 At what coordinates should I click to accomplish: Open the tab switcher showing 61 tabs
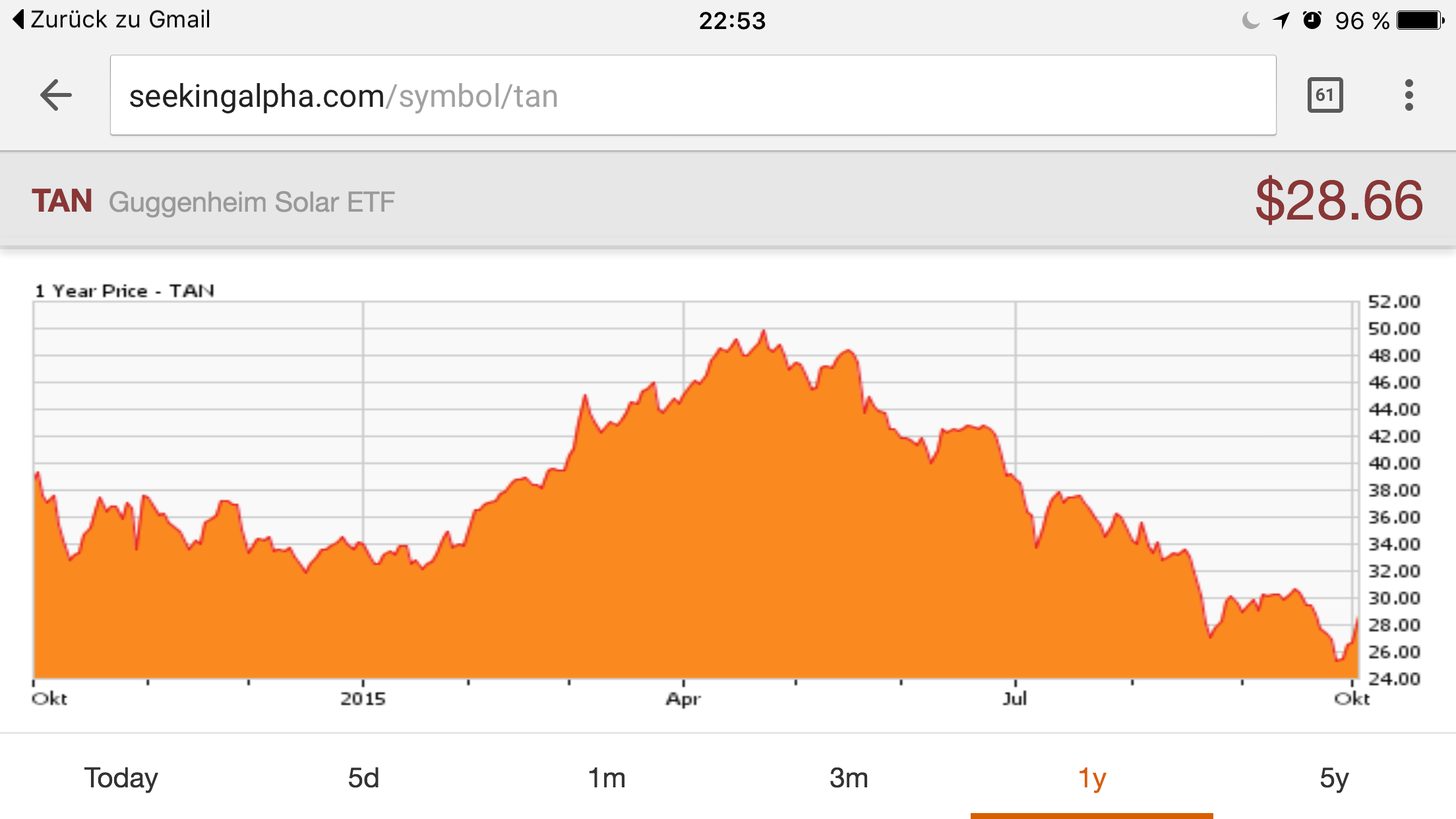[1325, 96]
